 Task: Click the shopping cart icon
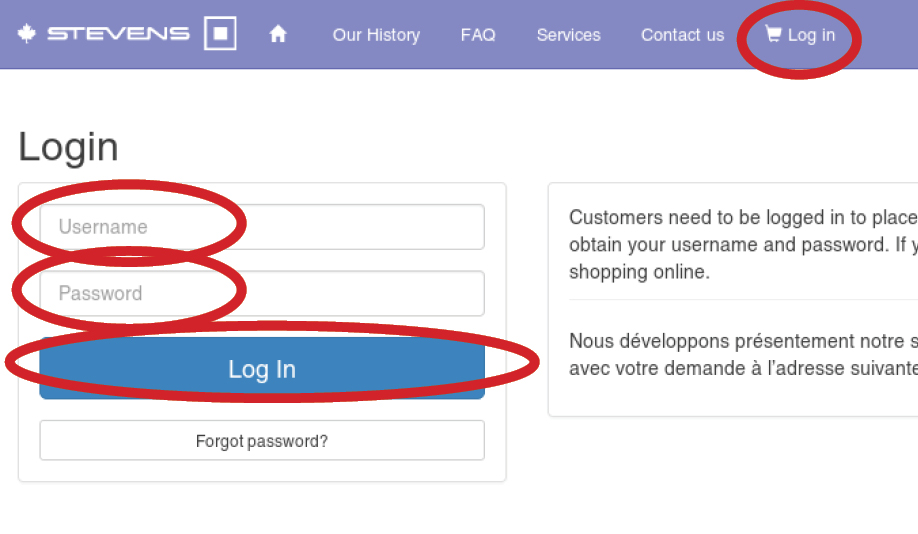(x=773, y=34)
